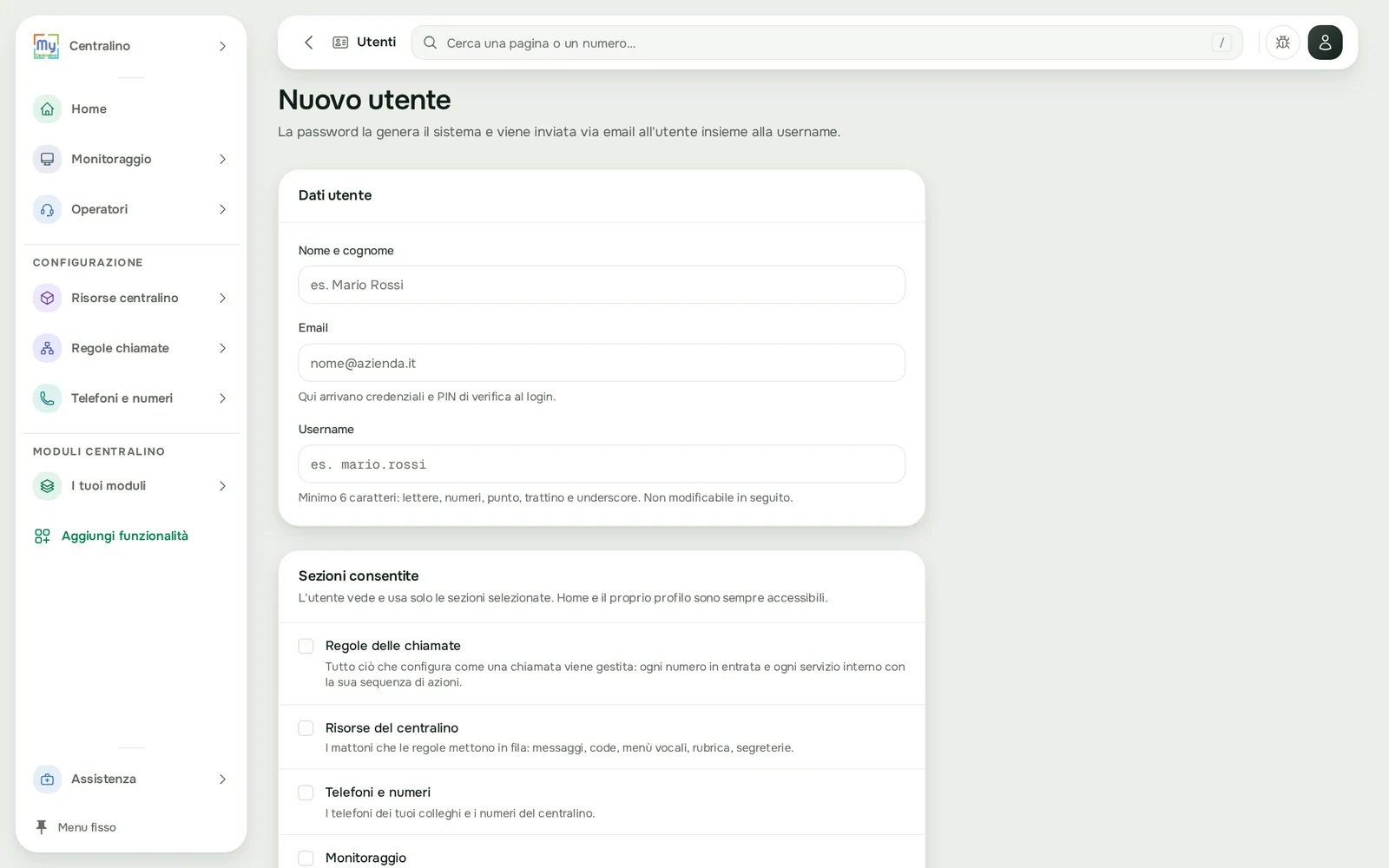Focus the Username input field

[602, 464]
